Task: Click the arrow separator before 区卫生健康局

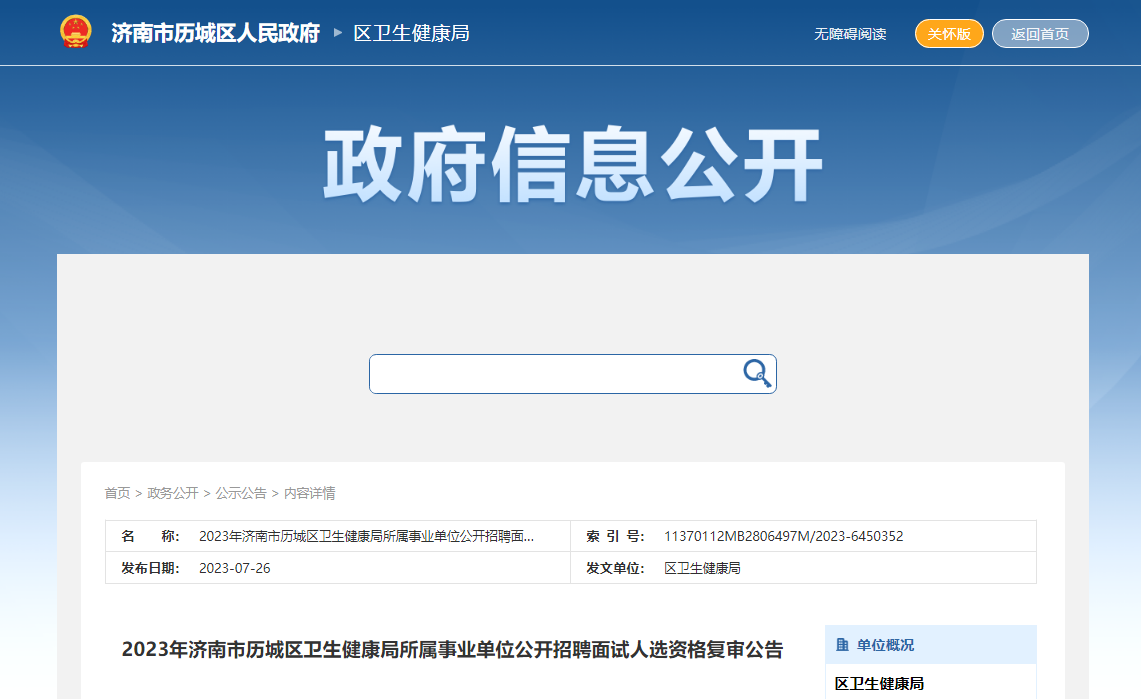Action: click(x=338, y=33)
